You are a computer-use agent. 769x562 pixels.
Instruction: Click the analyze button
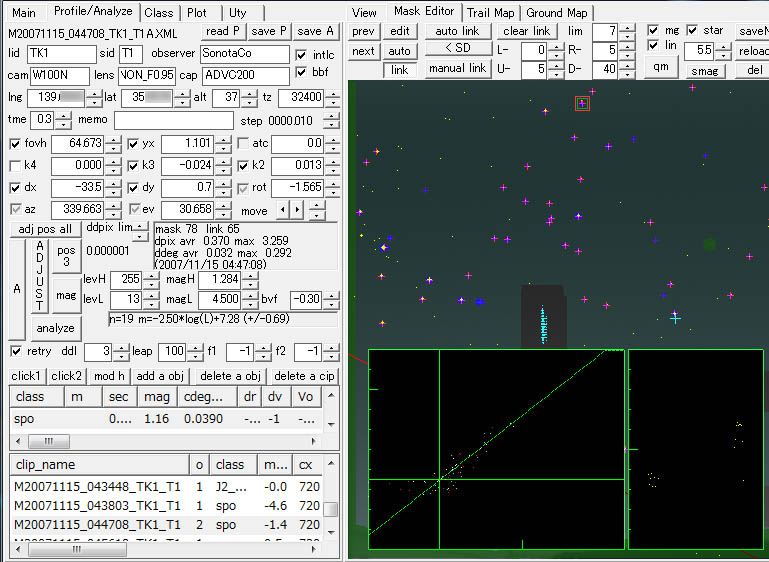[55, 328]
